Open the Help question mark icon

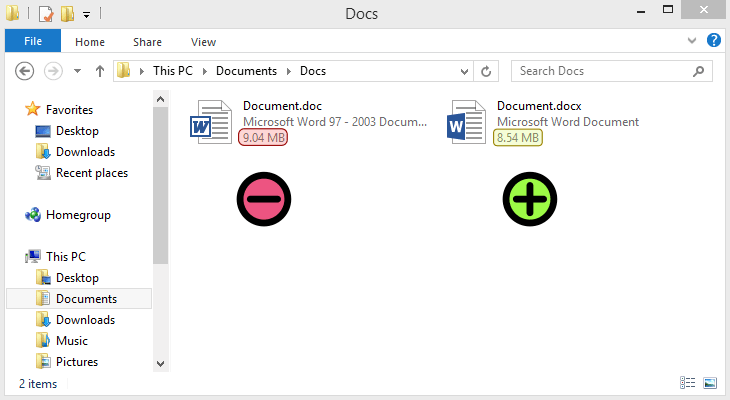pos(714,41)
